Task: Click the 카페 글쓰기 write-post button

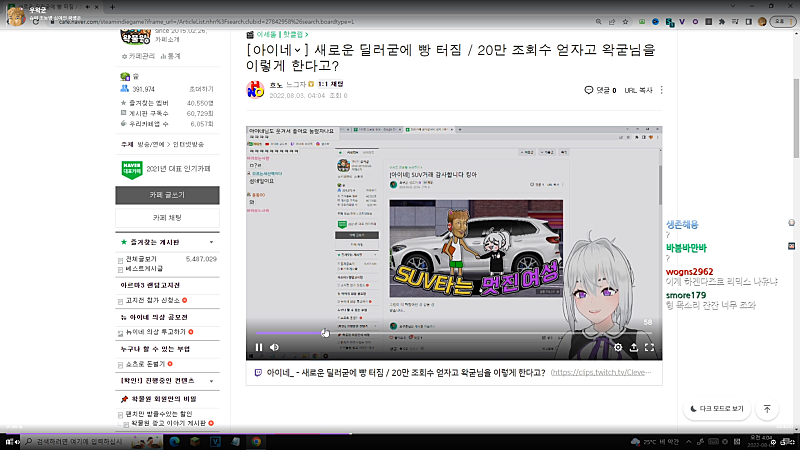Action: pyautogui.click(x=167, y=195)
